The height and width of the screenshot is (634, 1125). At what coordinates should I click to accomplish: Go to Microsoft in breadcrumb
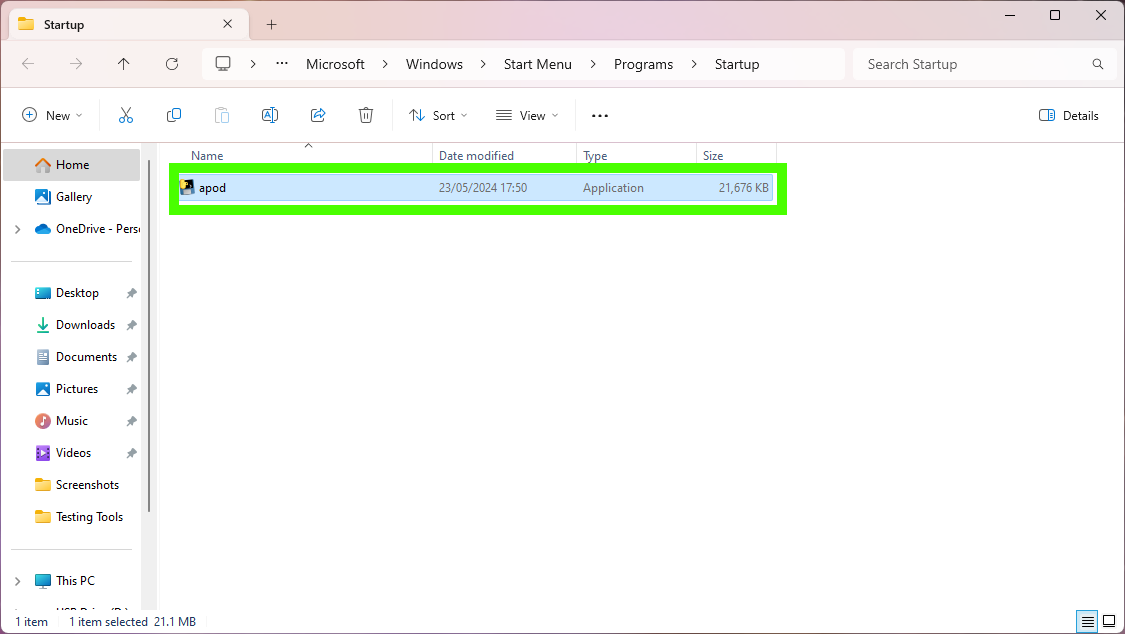click(x=335, y=64)
